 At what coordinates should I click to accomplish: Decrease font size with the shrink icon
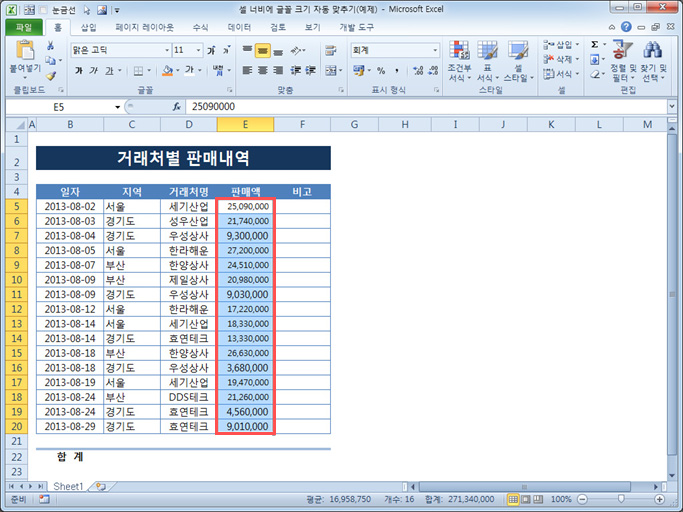point(227,50)
